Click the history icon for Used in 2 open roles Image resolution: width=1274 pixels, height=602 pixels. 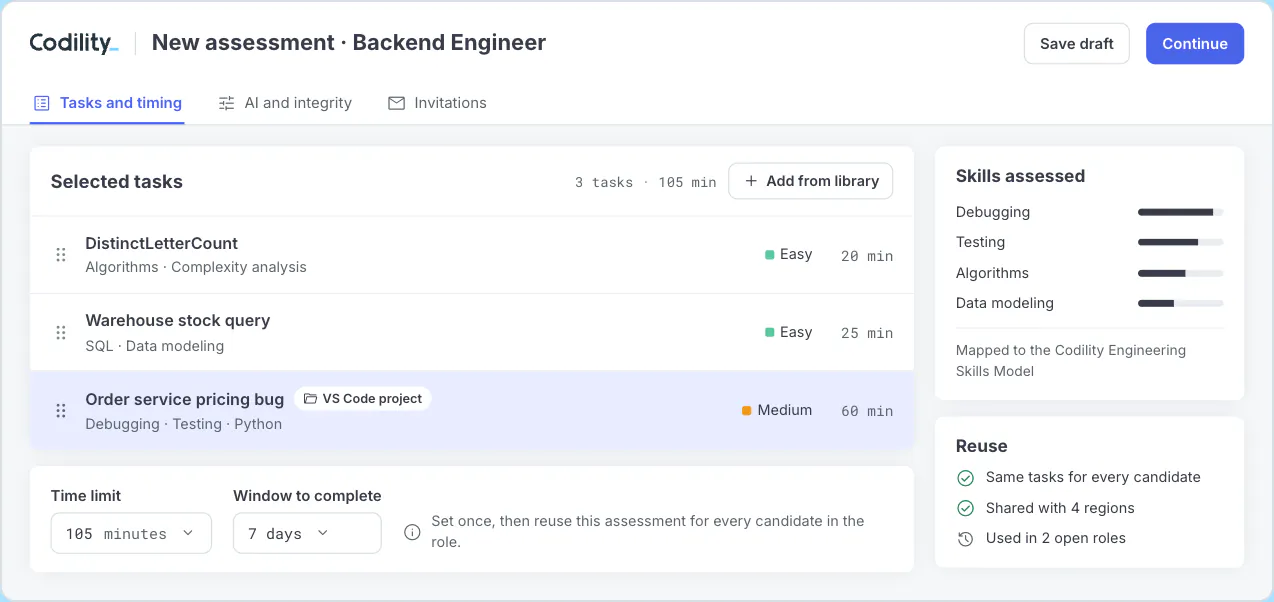(x=965, y=539)
